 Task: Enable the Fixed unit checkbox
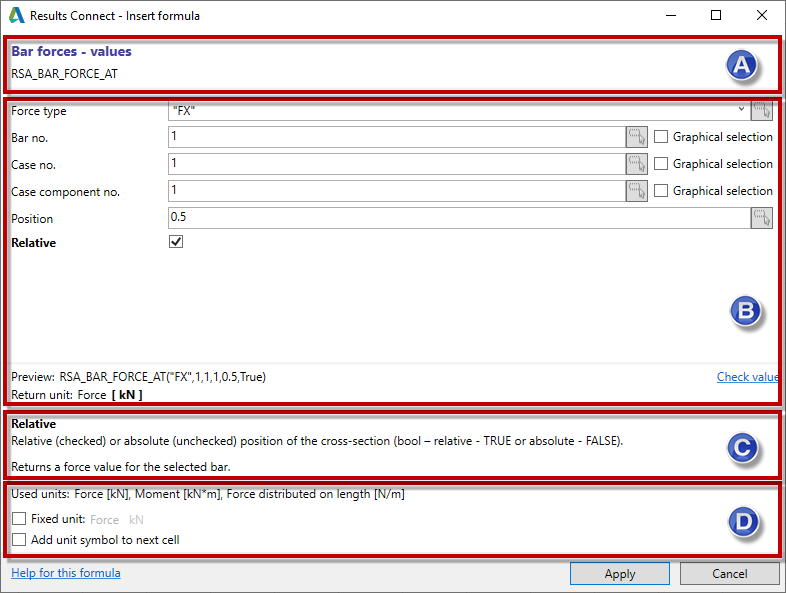[x=19, y=518]
